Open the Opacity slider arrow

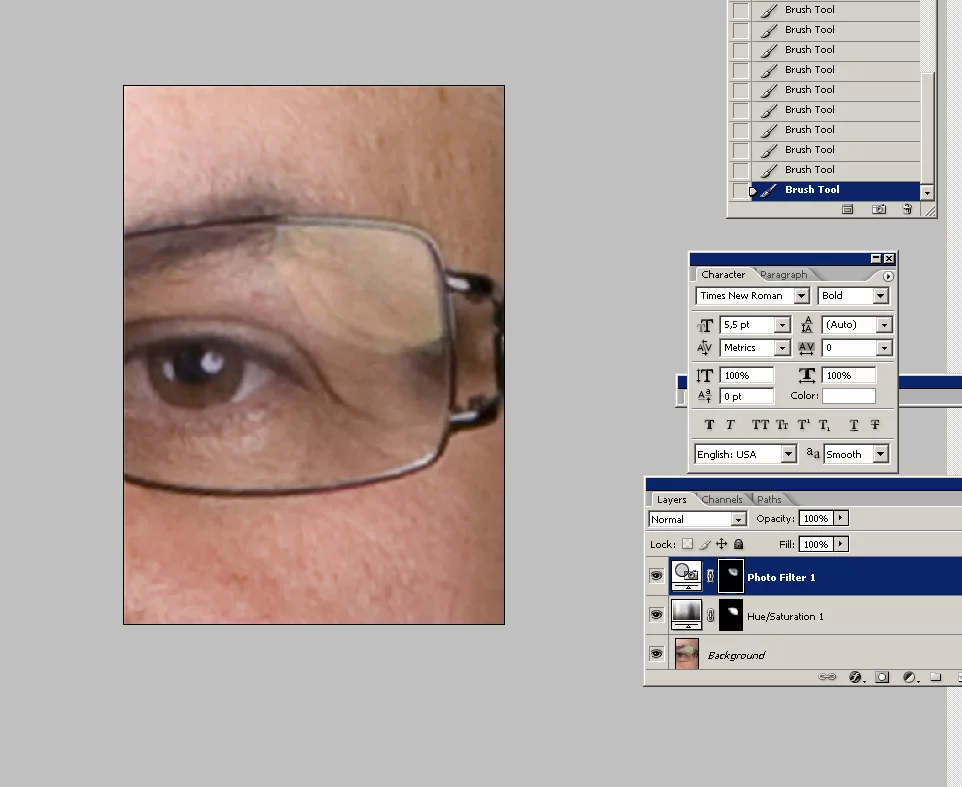coord(841,518)
